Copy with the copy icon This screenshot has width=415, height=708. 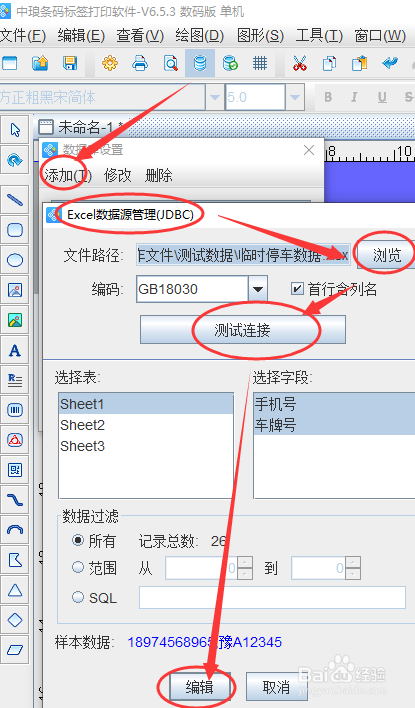[x=329, y=63]
